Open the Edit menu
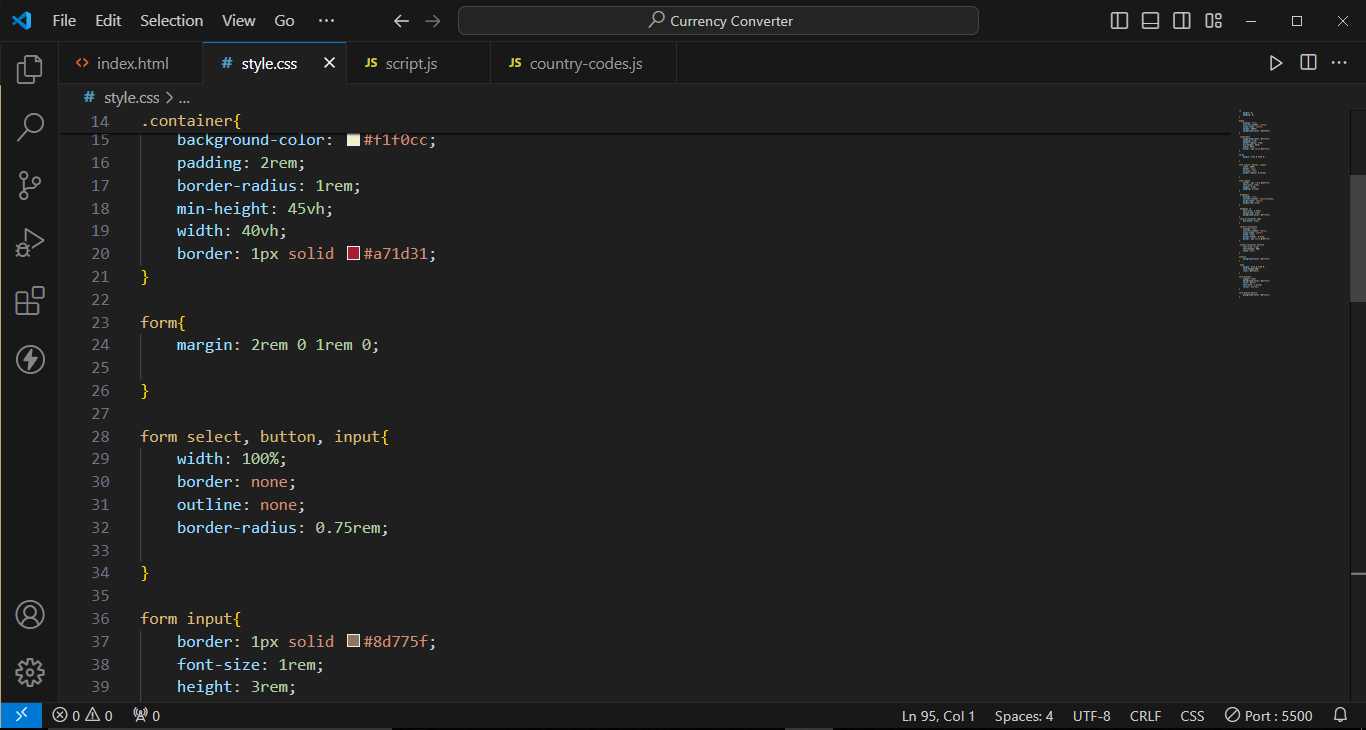 pyautogui.click(x=108, y=20)
